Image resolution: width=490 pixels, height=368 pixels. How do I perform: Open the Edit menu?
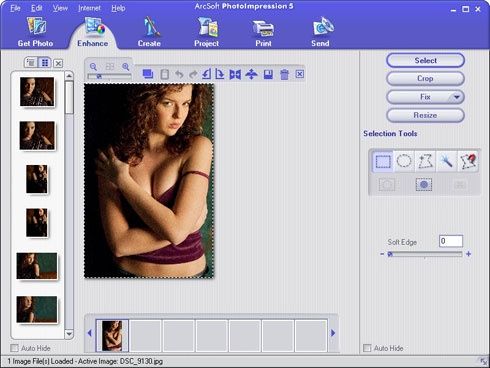click(x=36, y=8)
